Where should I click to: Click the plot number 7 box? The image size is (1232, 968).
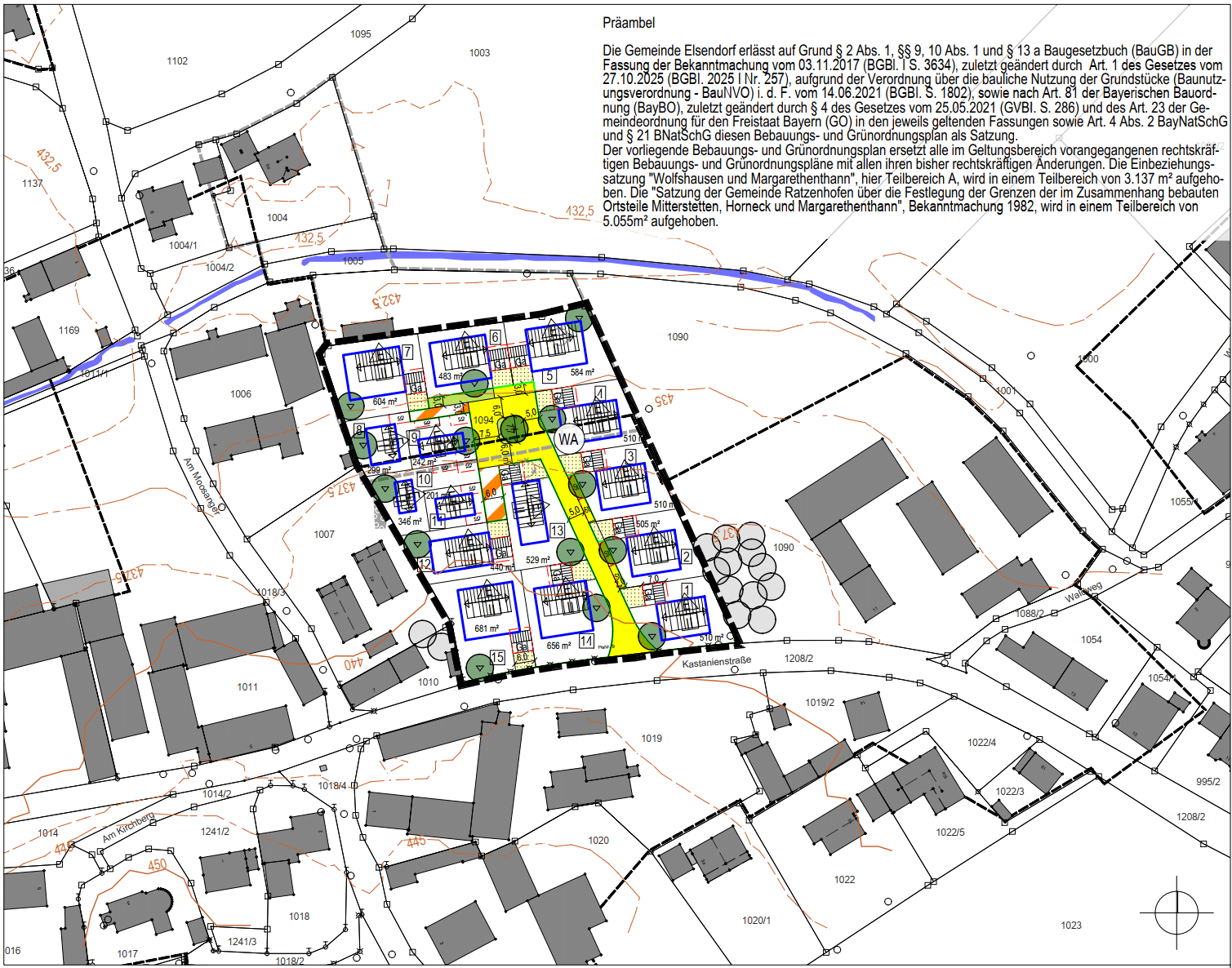pyautogui.click(x=407, y=352)
